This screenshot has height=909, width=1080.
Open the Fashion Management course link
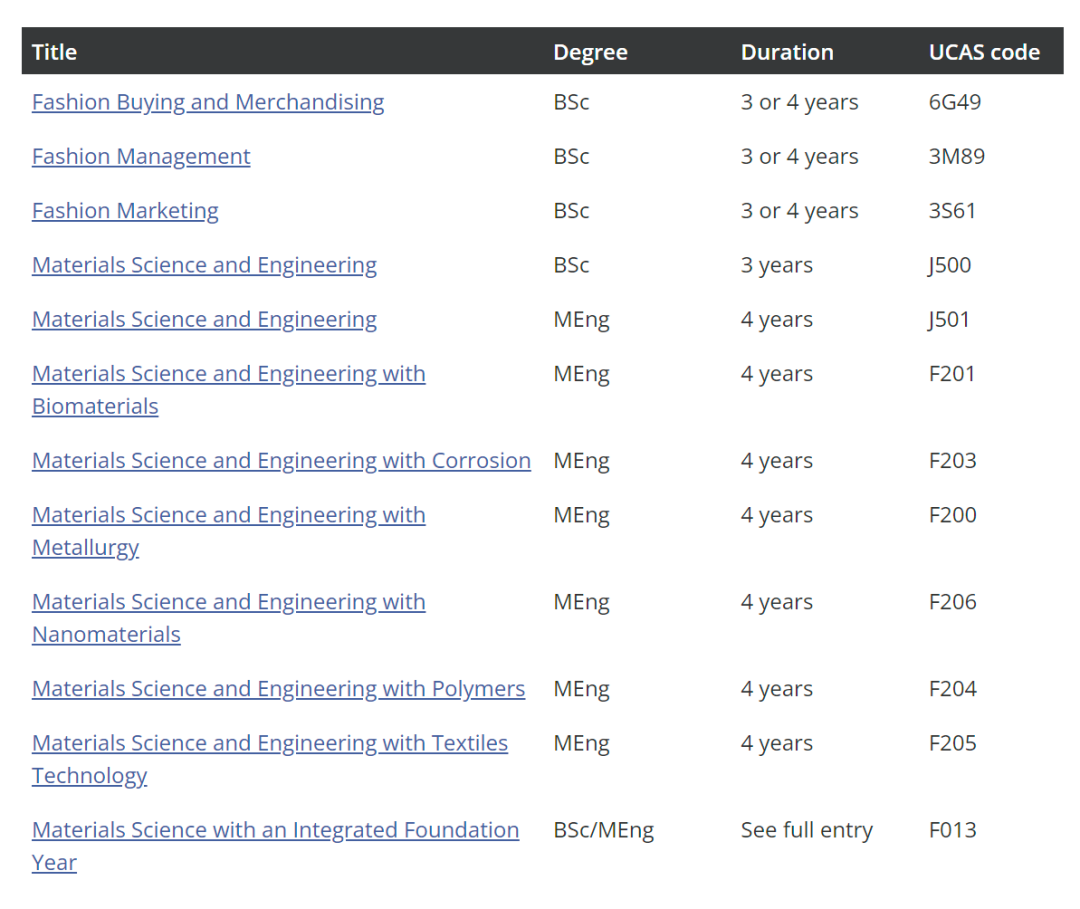click(x=141, y=156)
